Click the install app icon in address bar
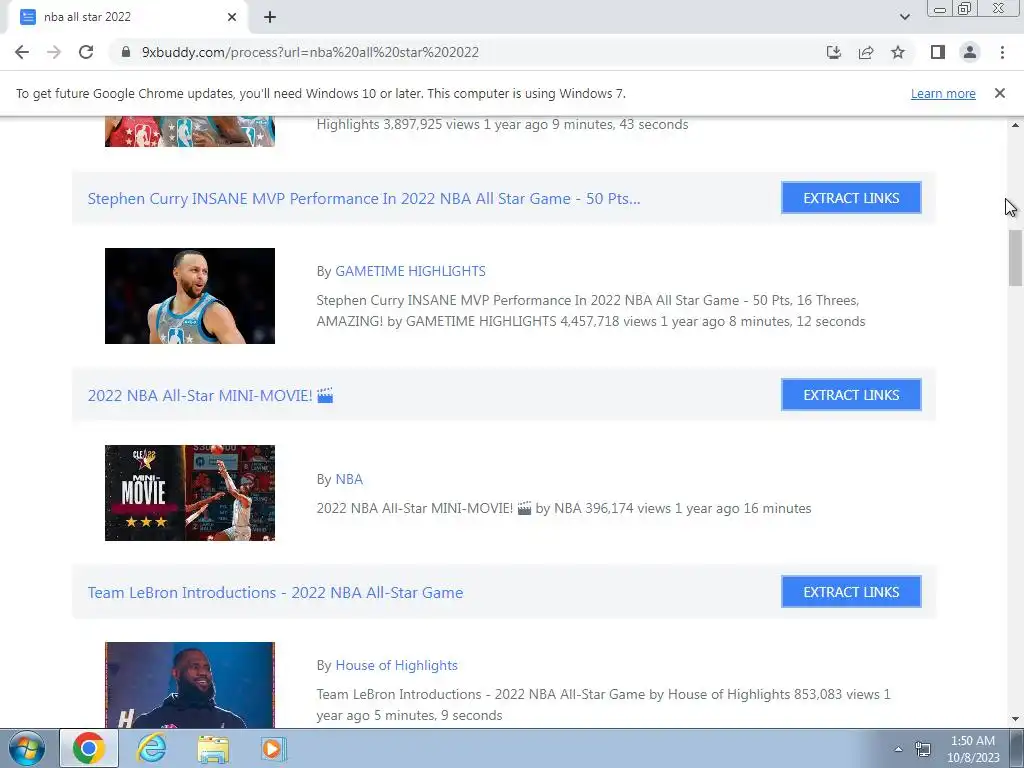 [834, 52]
